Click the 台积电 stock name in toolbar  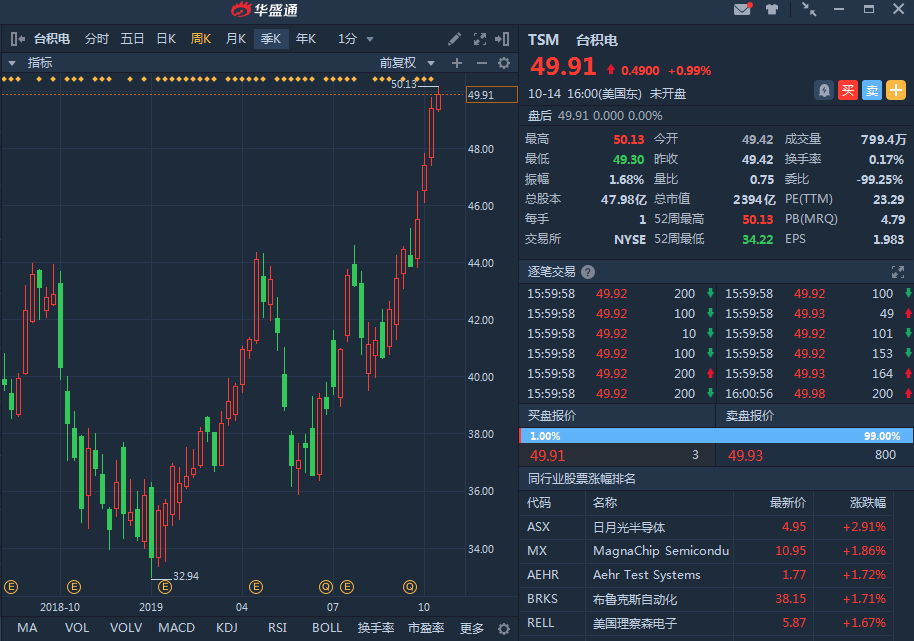coord(52,39)
